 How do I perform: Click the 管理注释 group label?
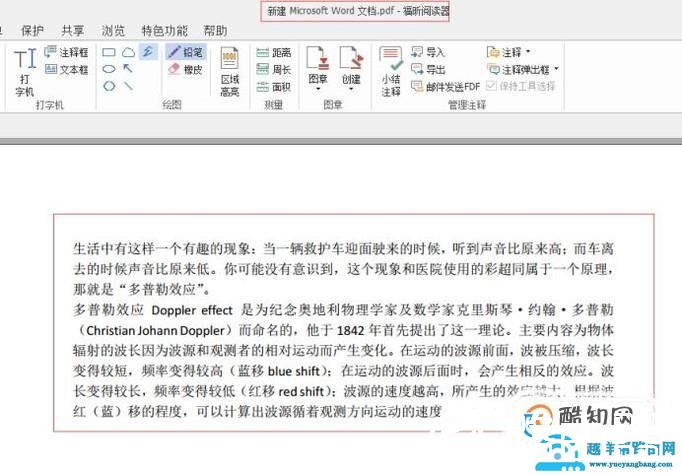tap(467, 105)
